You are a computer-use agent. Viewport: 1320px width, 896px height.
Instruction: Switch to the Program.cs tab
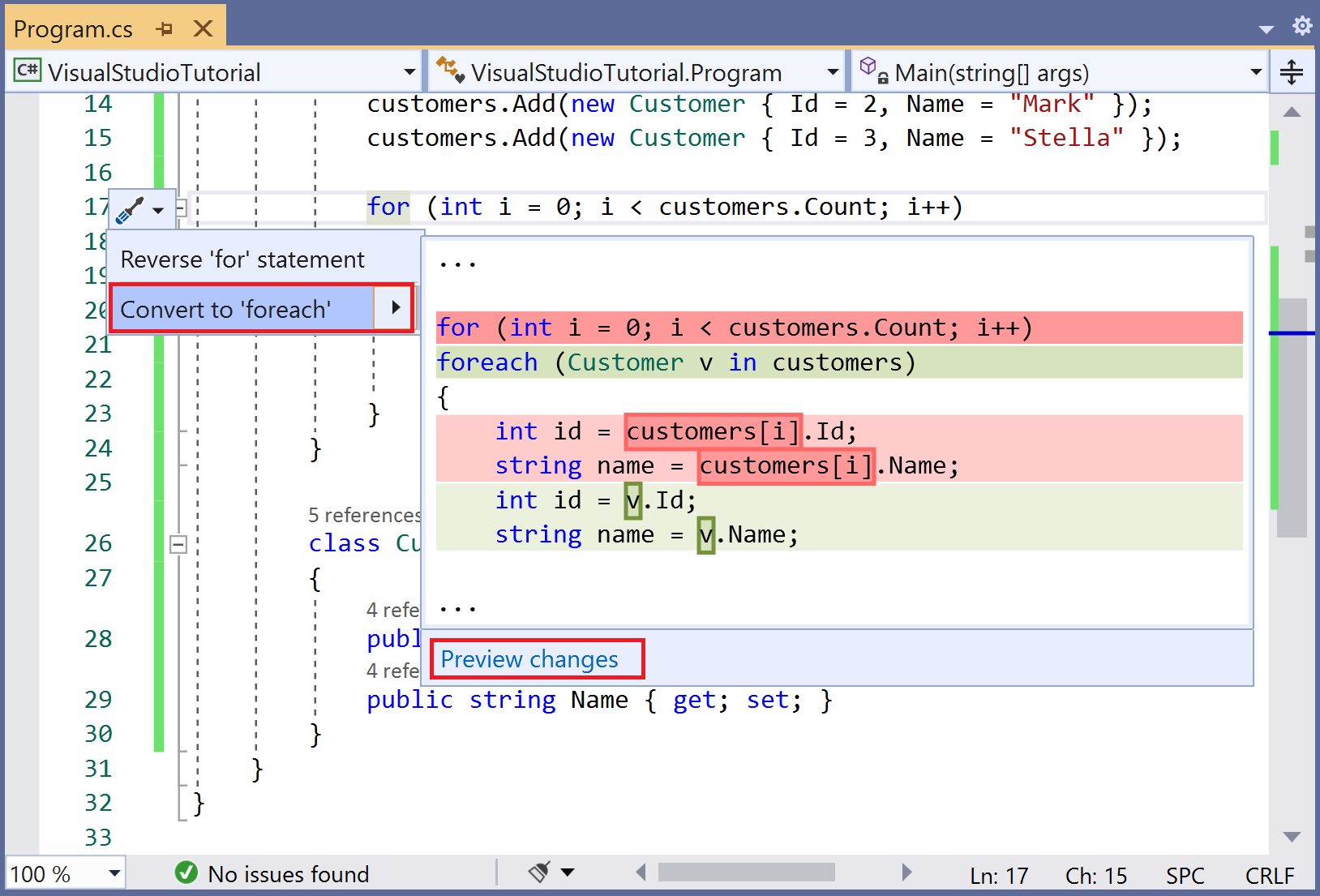click(x=73, y=29)
